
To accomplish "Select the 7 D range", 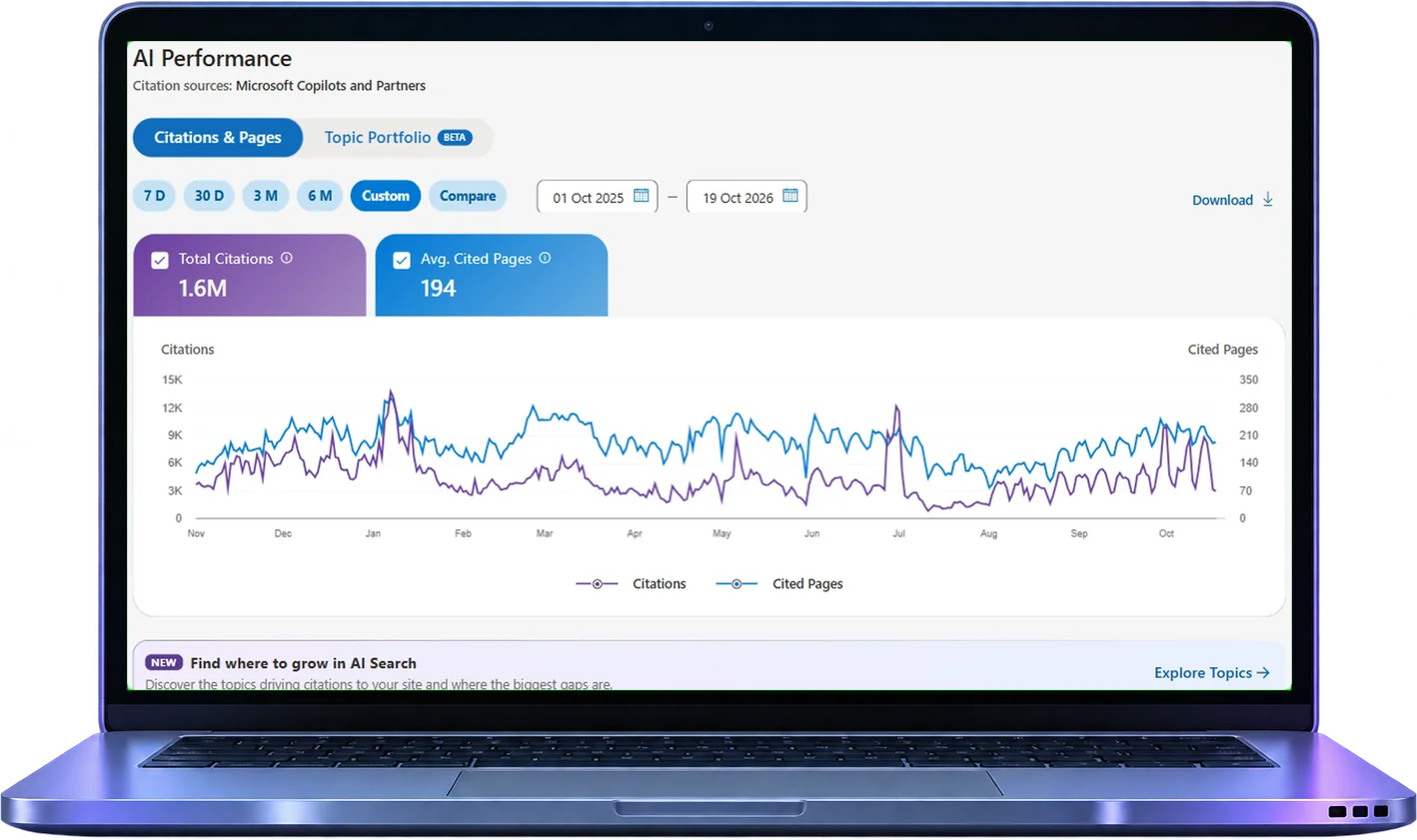I will click(x=154, y=196).
